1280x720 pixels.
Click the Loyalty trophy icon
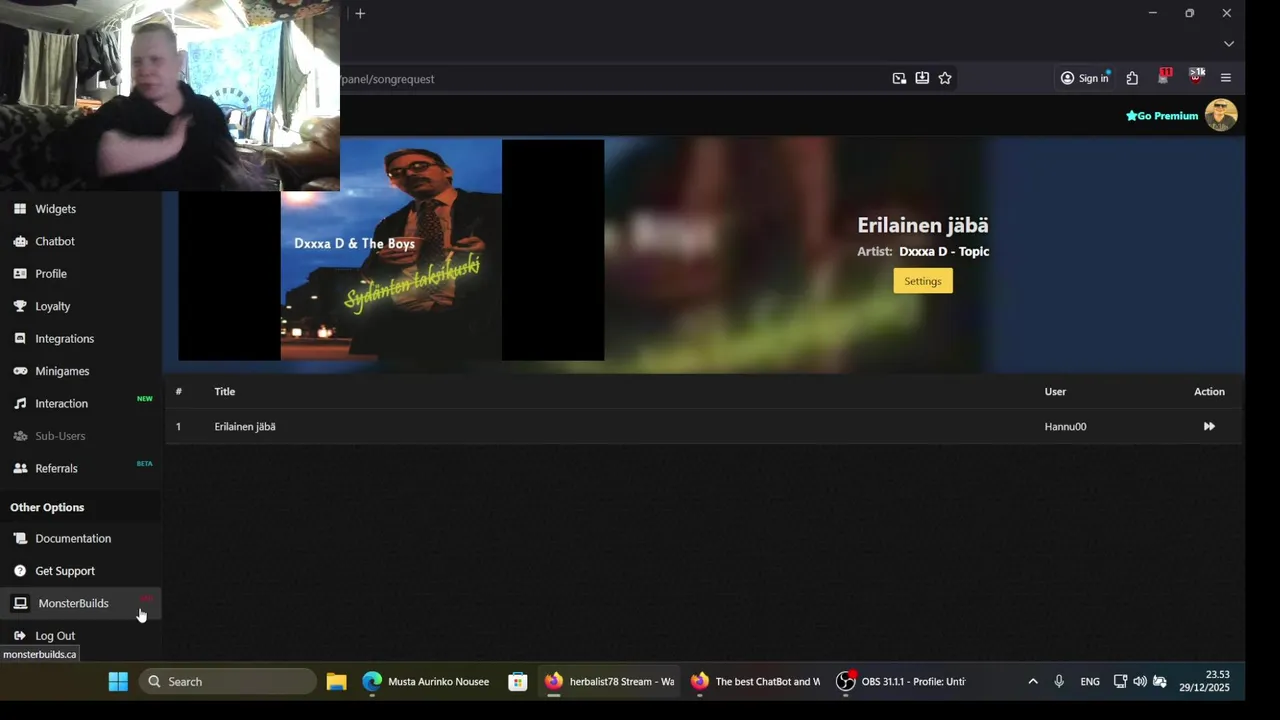coord(20,306)
